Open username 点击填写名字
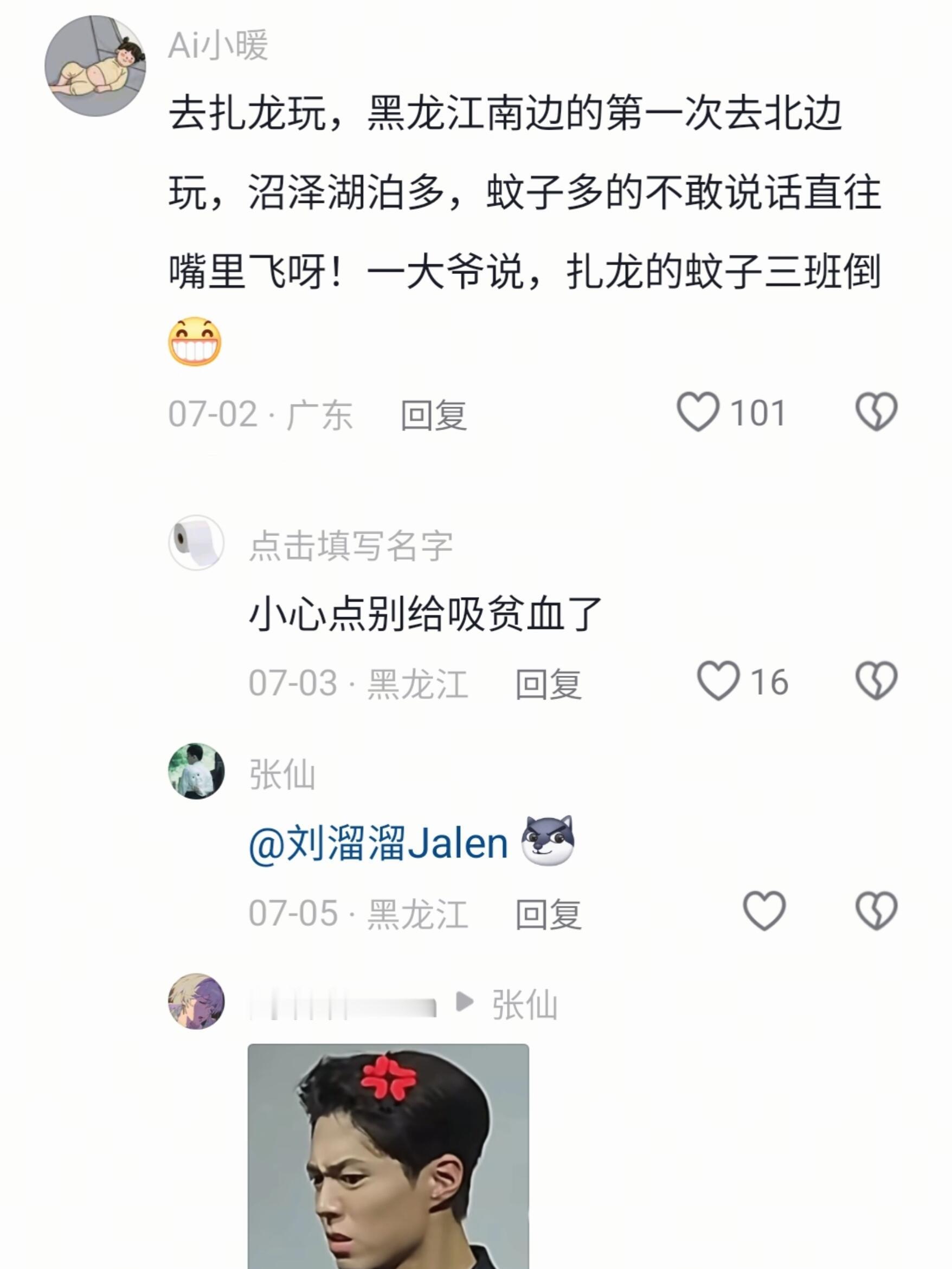Screen dimensions: 952x1269 coord(350,545)
